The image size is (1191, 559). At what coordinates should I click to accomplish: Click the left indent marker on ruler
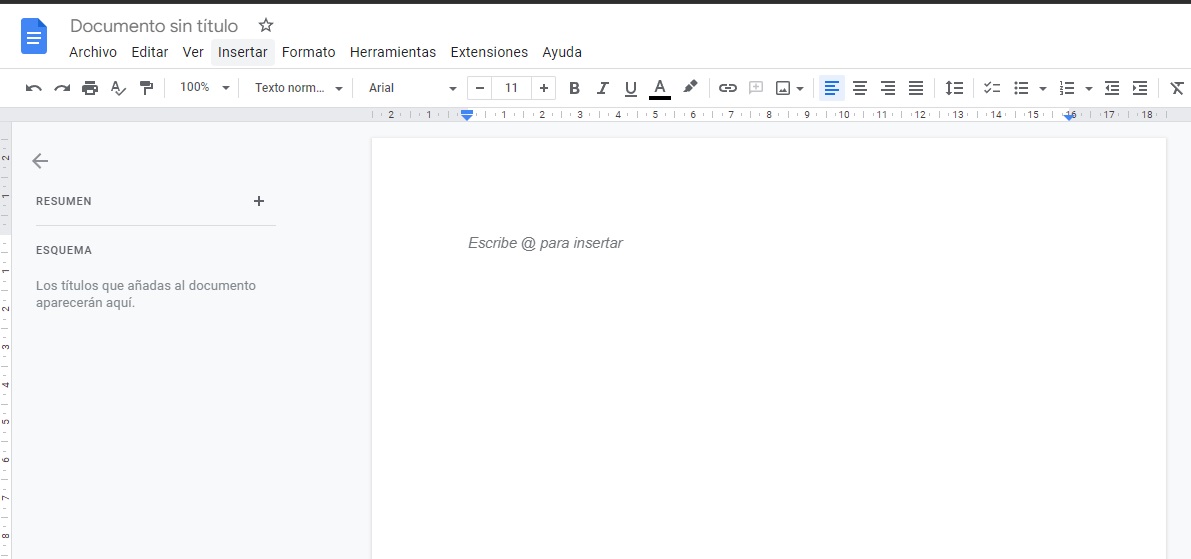[467, 115]
